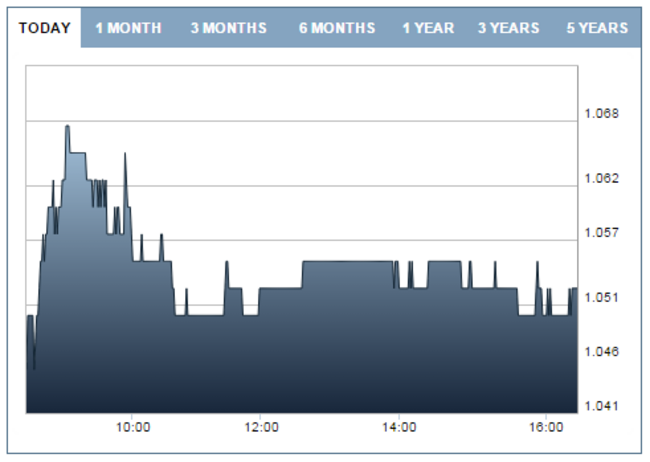The width and height of the screenshot is (650, 462).
Task: Click the 16:00 time label
Action: 544,428
